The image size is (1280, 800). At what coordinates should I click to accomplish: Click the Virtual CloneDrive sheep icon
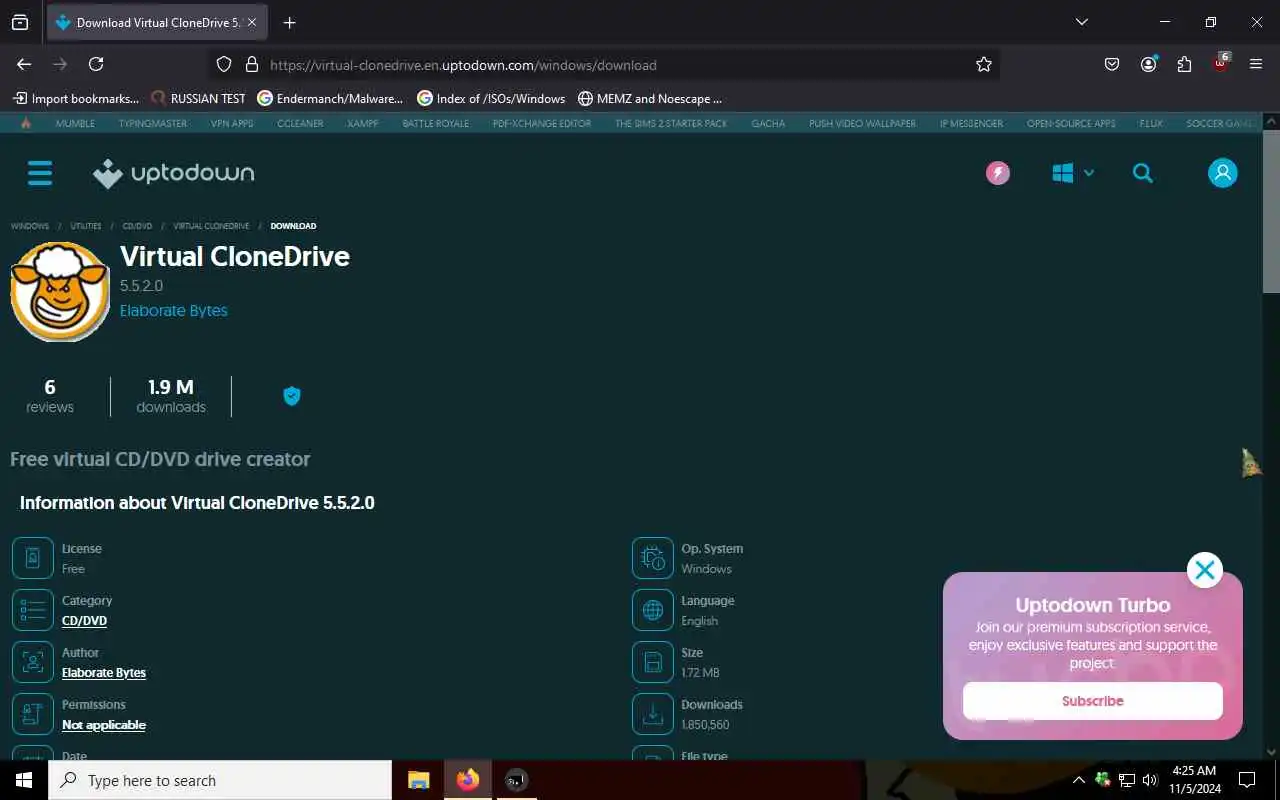coord(60,291)
